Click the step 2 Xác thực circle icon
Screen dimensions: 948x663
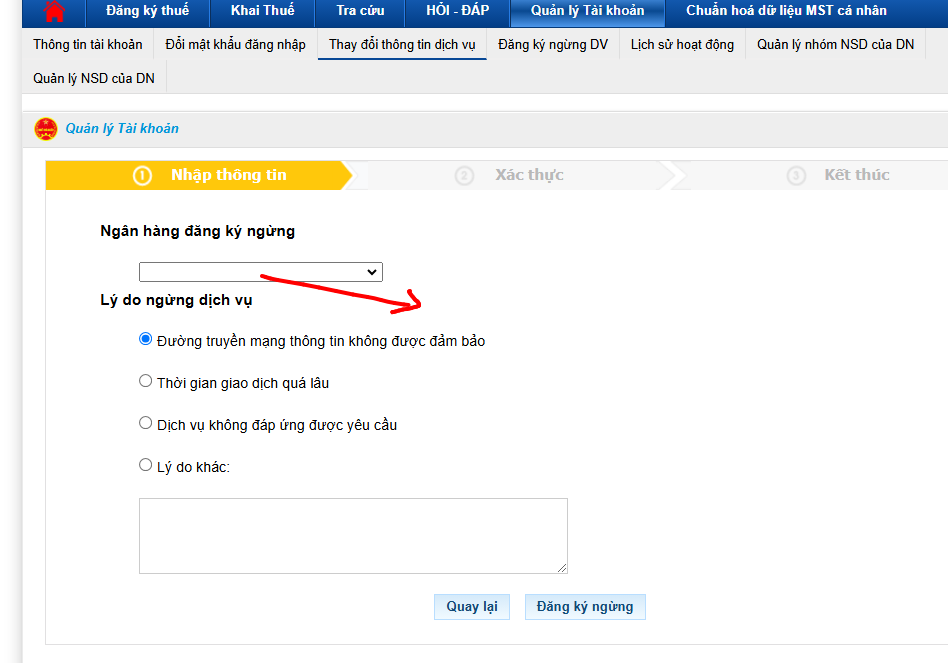[x=464, y=175]
